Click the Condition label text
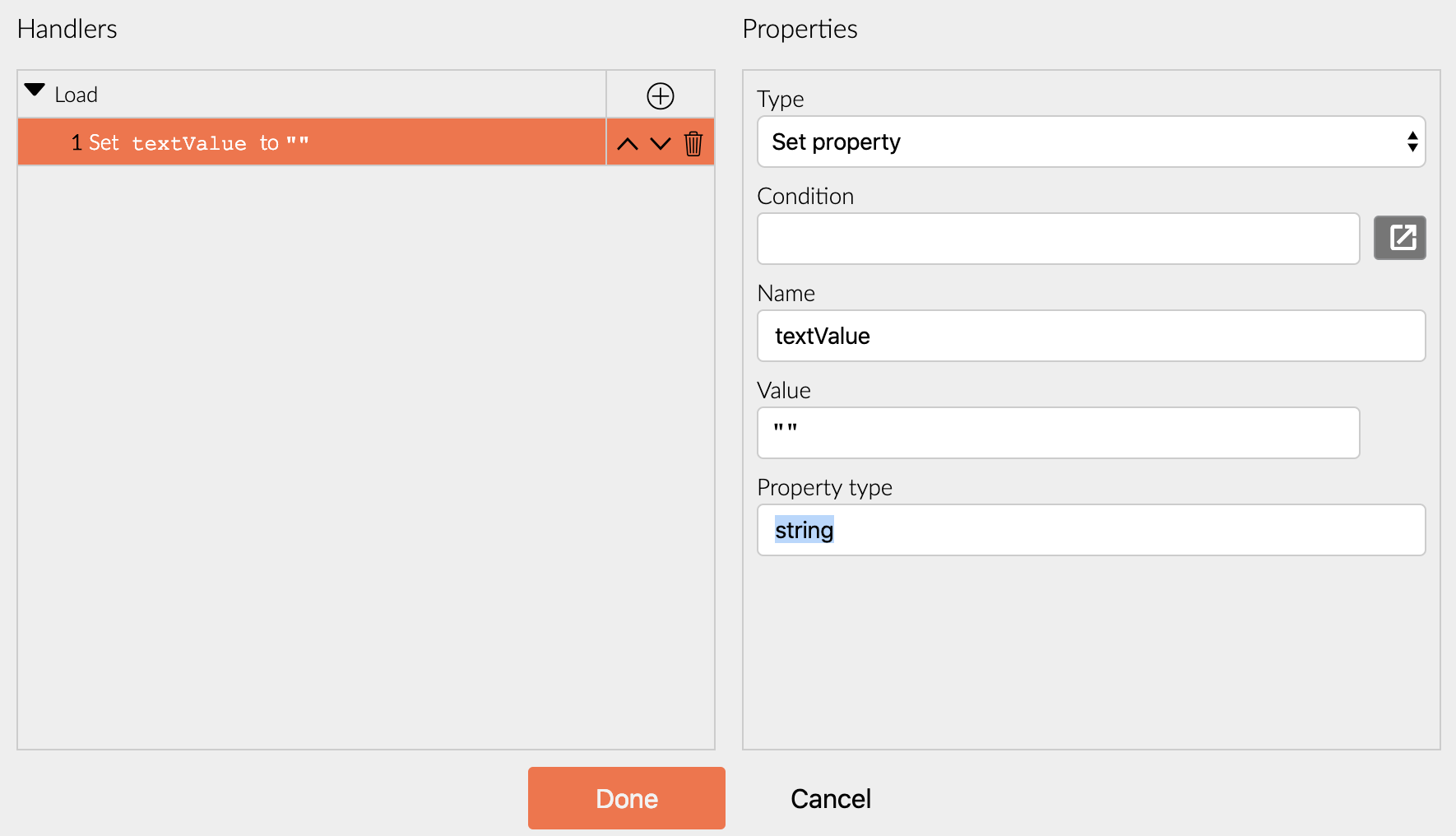This screenshot has width=1456, height=836. coord(805,197)
